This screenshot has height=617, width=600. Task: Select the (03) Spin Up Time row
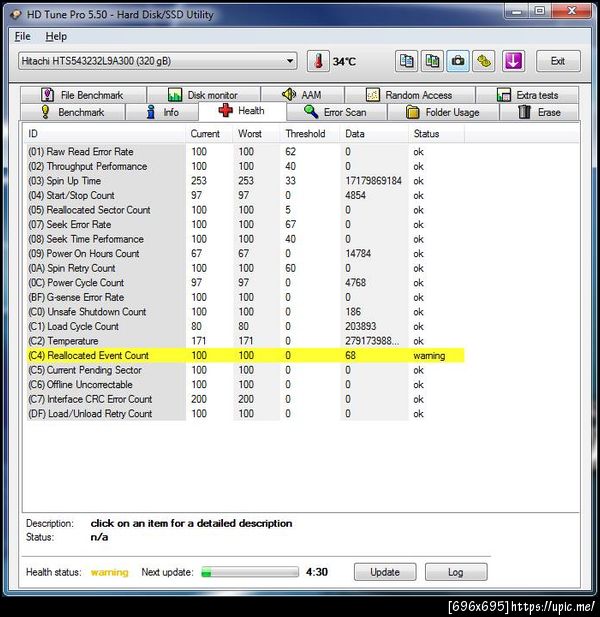(x=246, y=181)
